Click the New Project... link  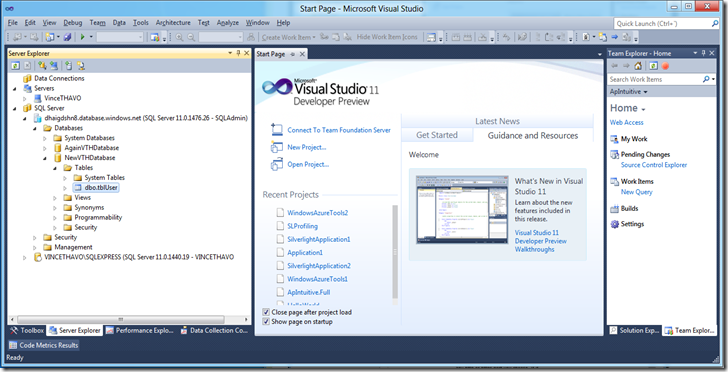pos(307,147)
